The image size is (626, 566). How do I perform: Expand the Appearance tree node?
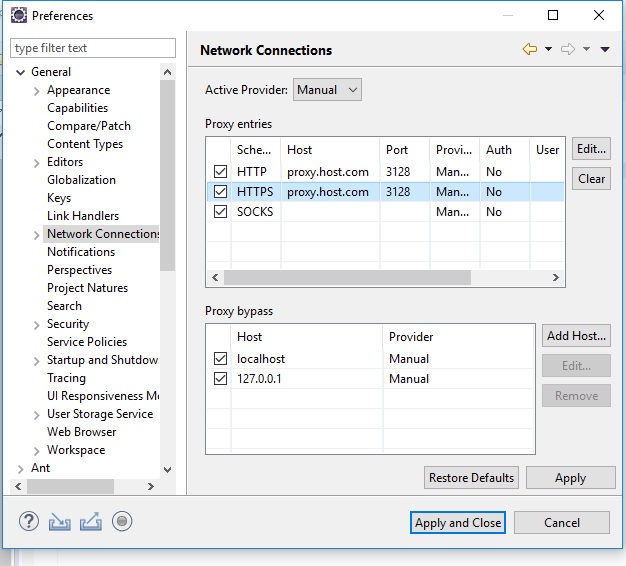(x=36, y=91)
